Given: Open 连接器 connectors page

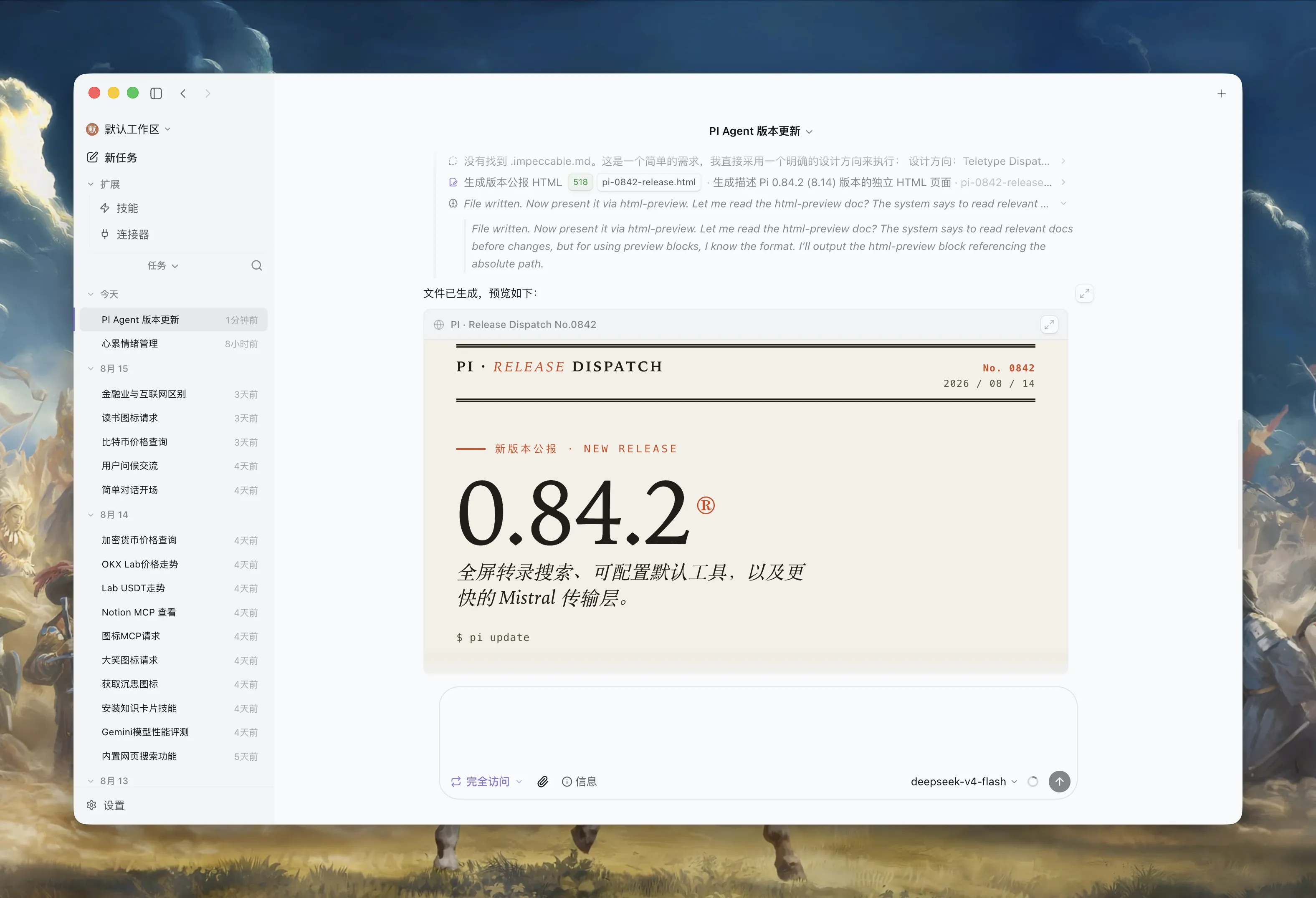Looking at the screenshot, I should tap(124, 234).
